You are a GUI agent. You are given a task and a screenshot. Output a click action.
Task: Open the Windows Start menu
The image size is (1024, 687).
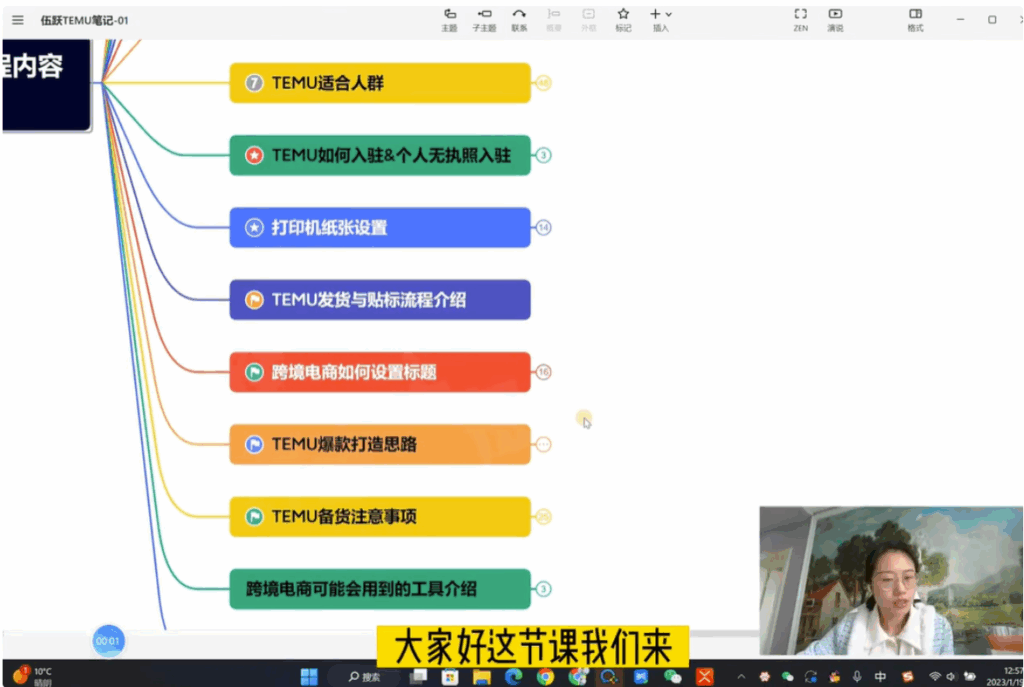click(309, 677)
